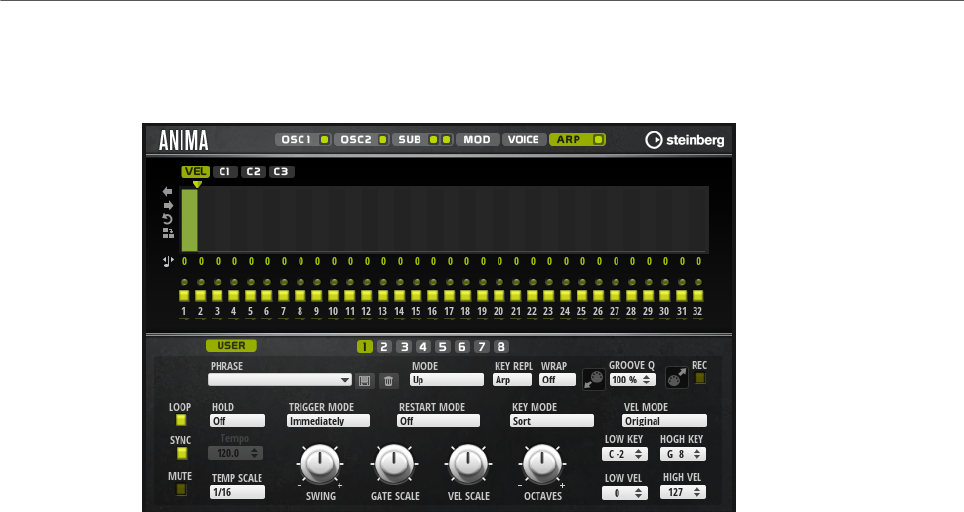
Task: Click the MIDI phrase export drag icon
Action: [593, 379]
